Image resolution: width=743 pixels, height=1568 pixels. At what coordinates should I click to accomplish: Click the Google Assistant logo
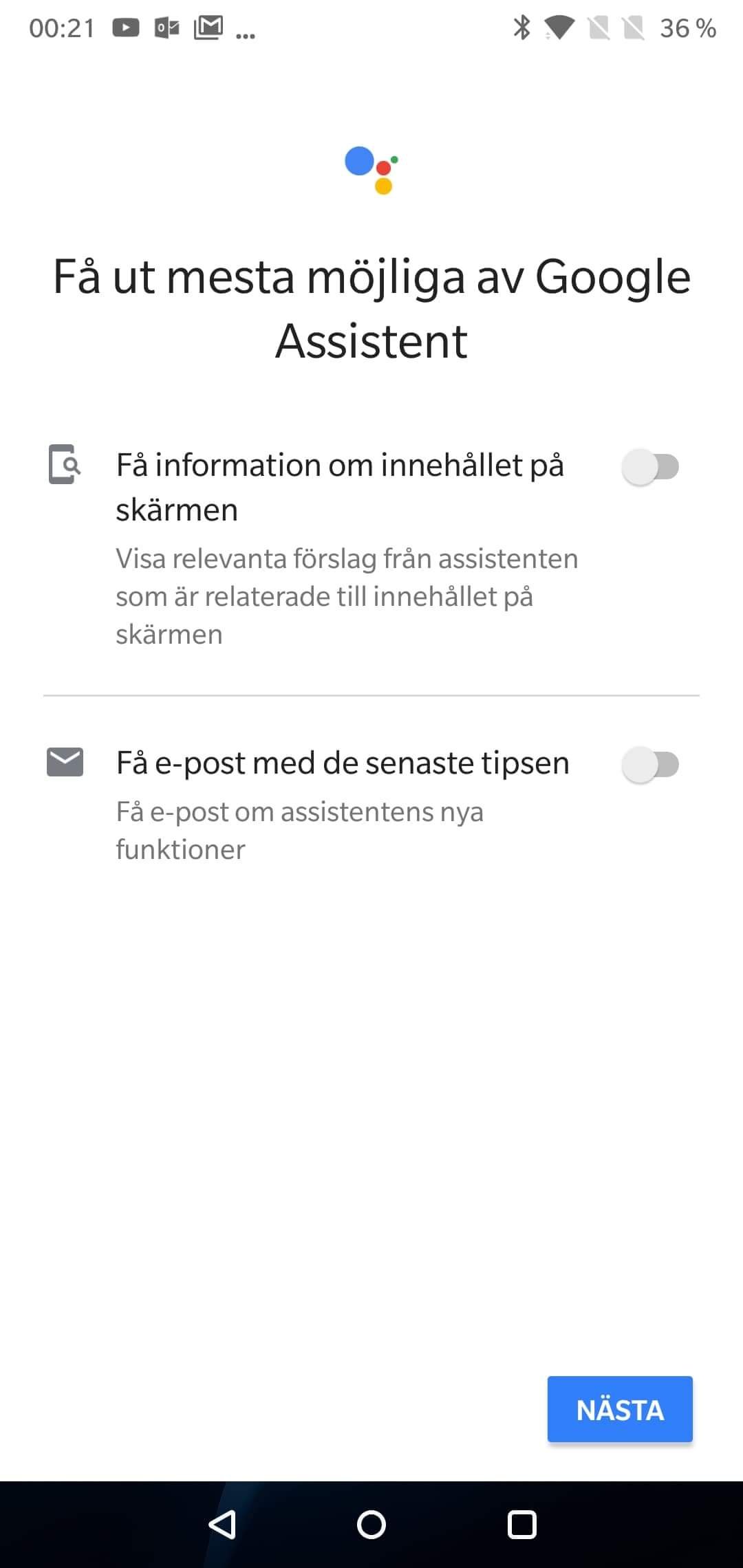[371, 170]
